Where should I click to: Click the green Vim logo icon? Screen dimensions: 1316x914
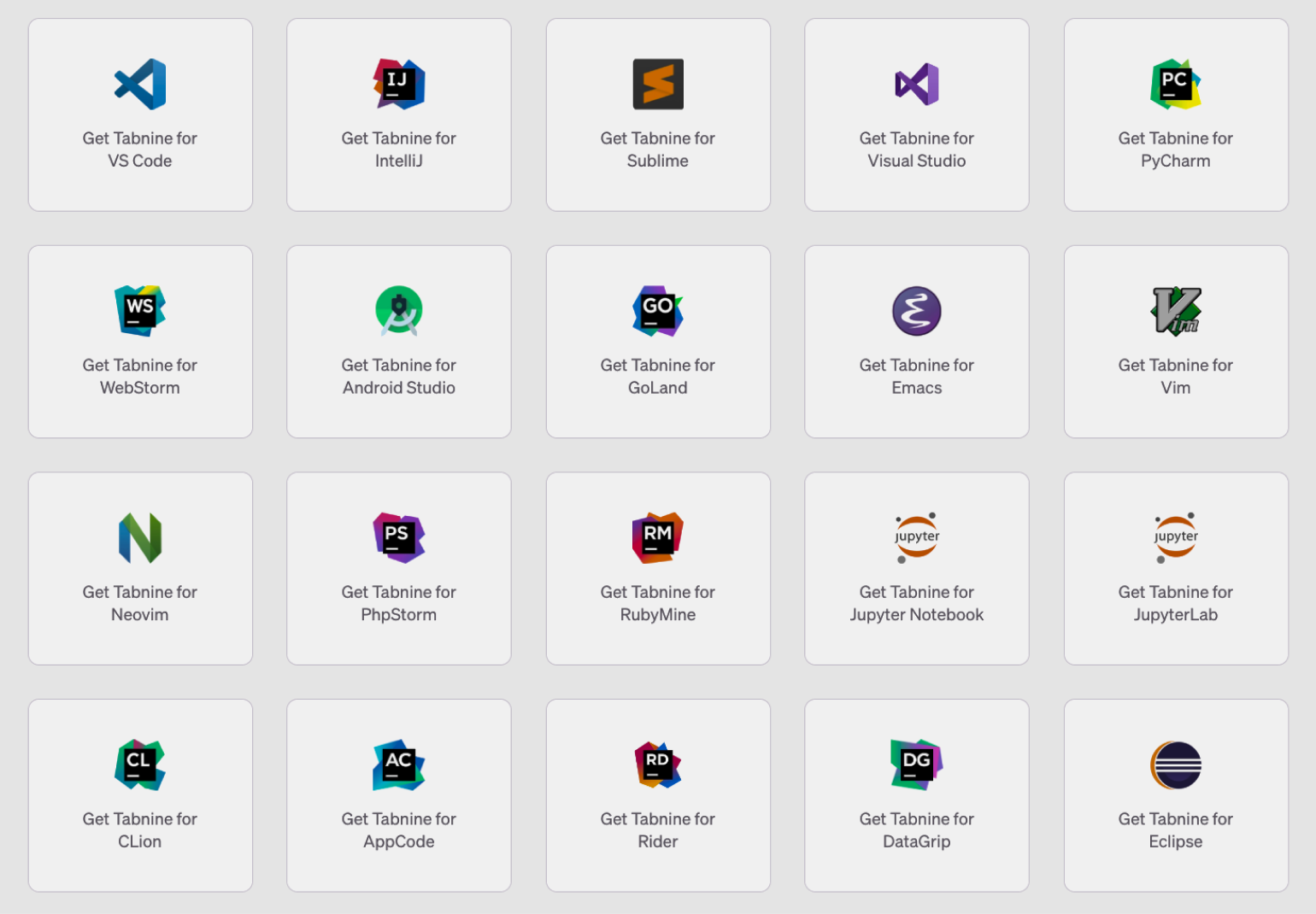click(x=1176, y=311)
